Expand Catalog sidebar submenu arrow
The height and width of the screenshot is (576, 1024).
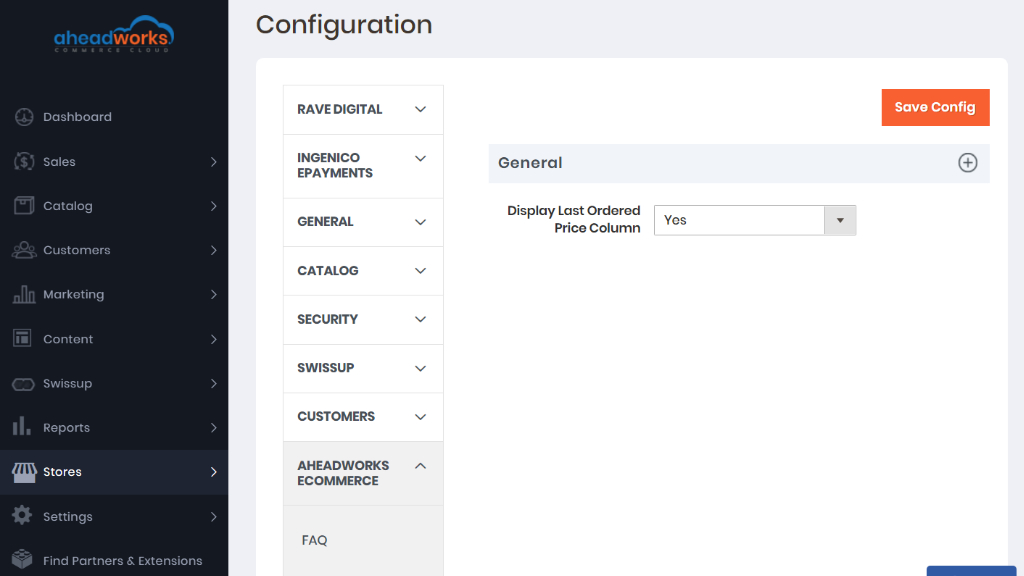pyautogui.click(x=214, y=206)
